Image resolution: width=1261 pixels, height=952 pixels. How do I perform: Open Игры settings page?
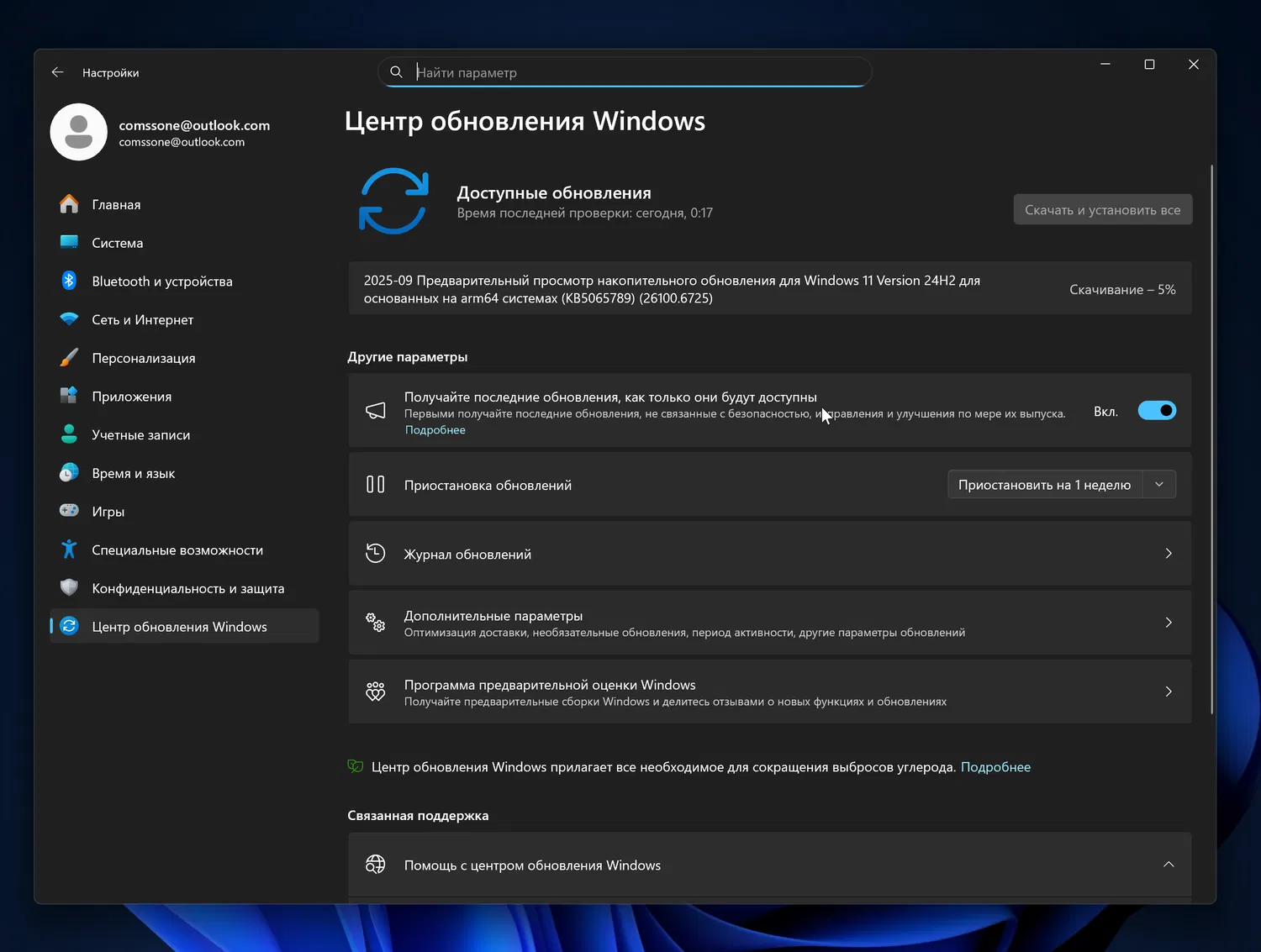click(184, 512)
